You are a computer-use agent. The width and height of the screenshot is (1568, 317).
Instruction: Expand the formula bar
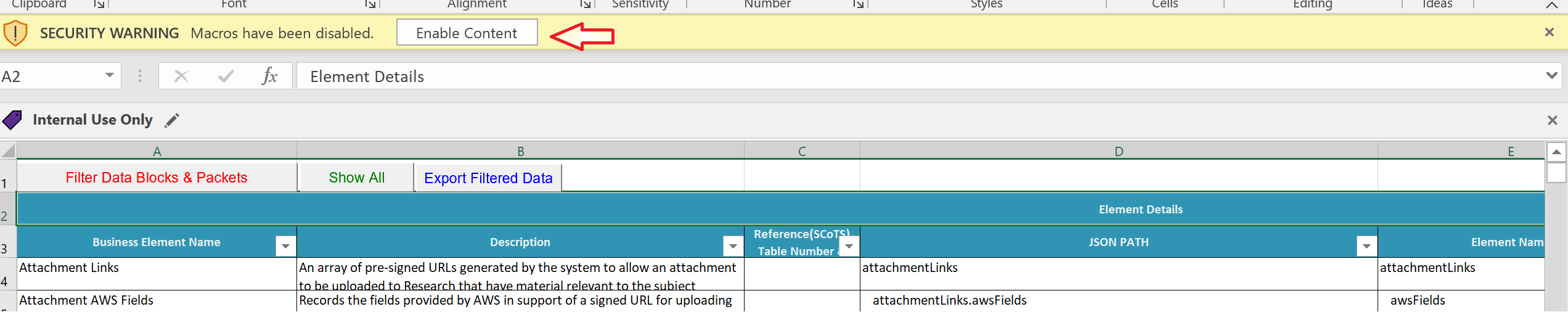[1551, 75]
